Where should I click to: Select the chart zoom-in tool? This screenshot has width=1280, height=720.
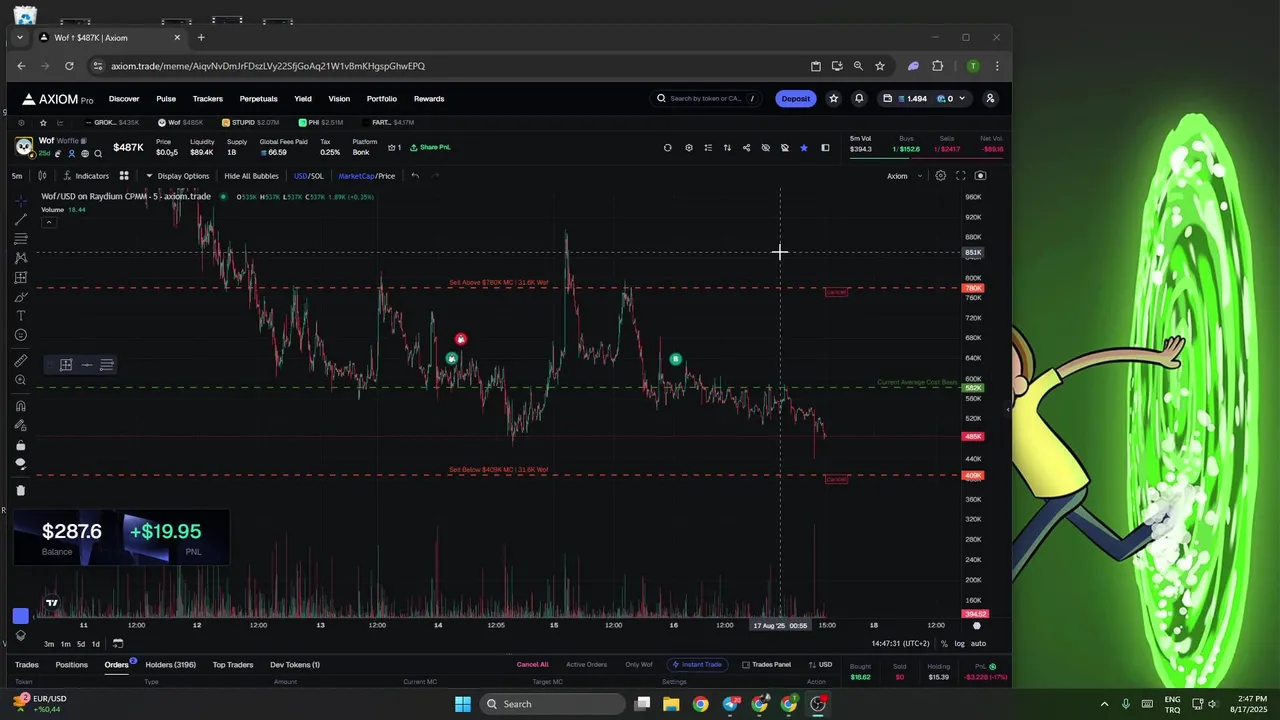click(x=20, y=380)
